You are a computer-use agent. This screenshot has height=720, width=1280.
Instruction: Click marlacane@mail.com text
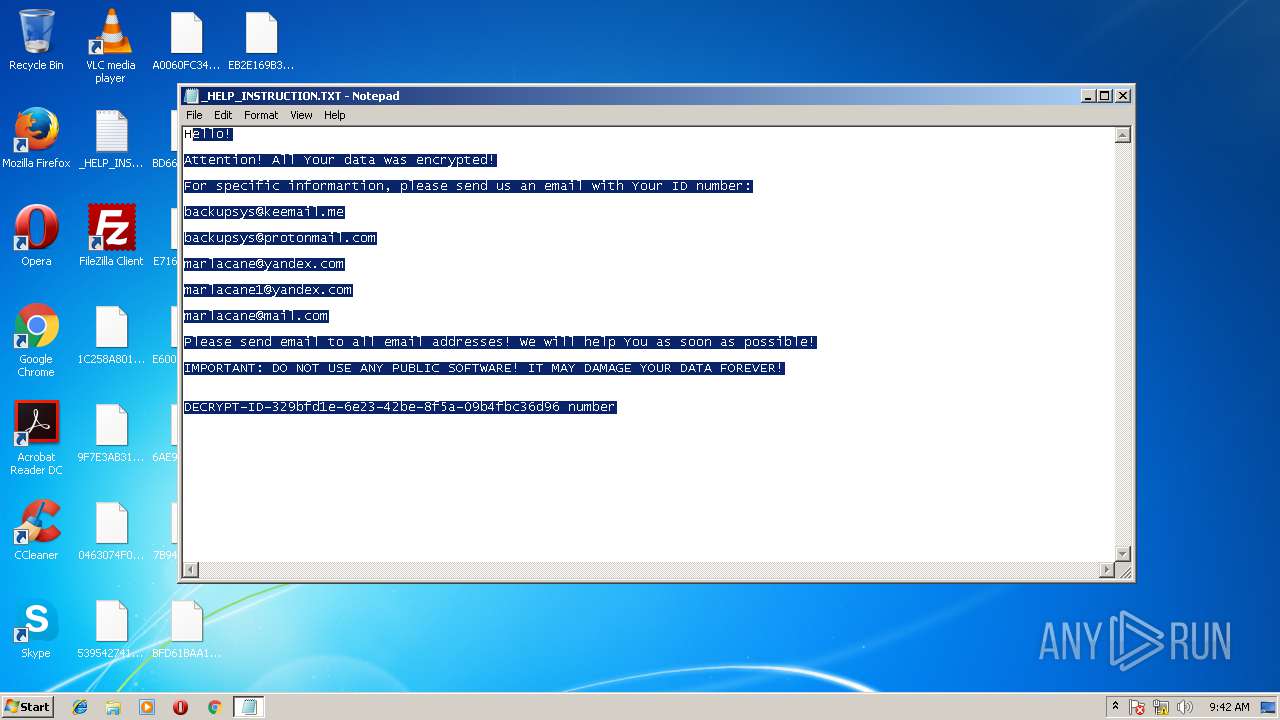point(256,316)
